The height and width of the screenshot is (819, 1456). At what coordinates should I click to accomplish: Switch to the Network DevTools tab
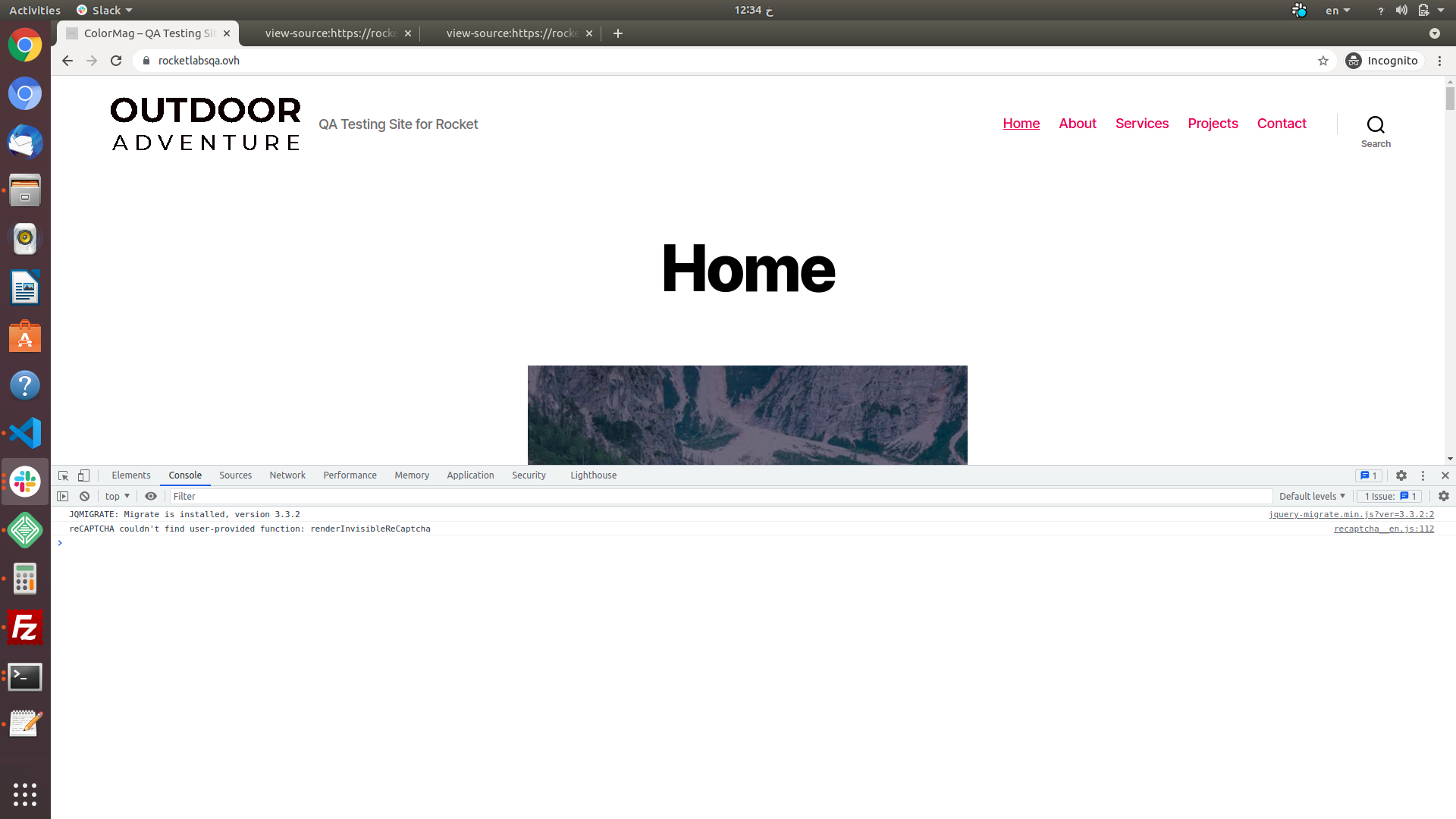pyautogui.click(x=287, y=475)
